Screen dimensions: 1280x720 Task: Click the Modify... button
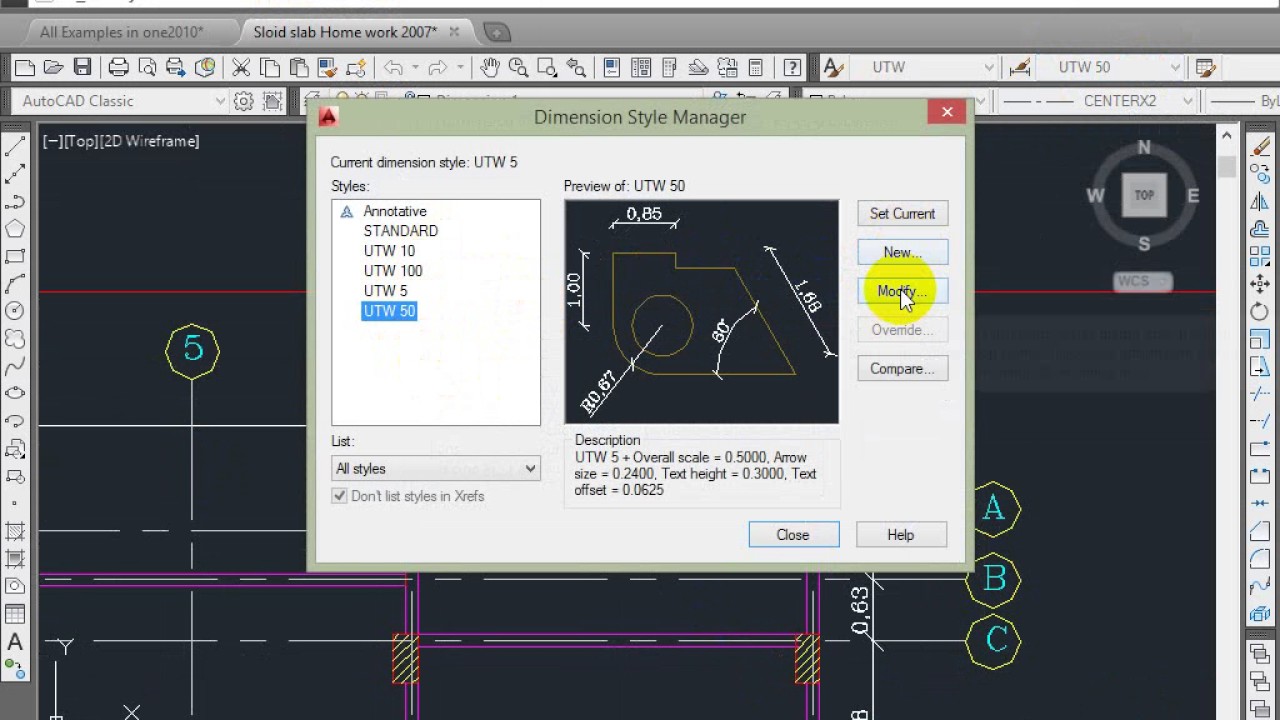click(x=902, y=291)
